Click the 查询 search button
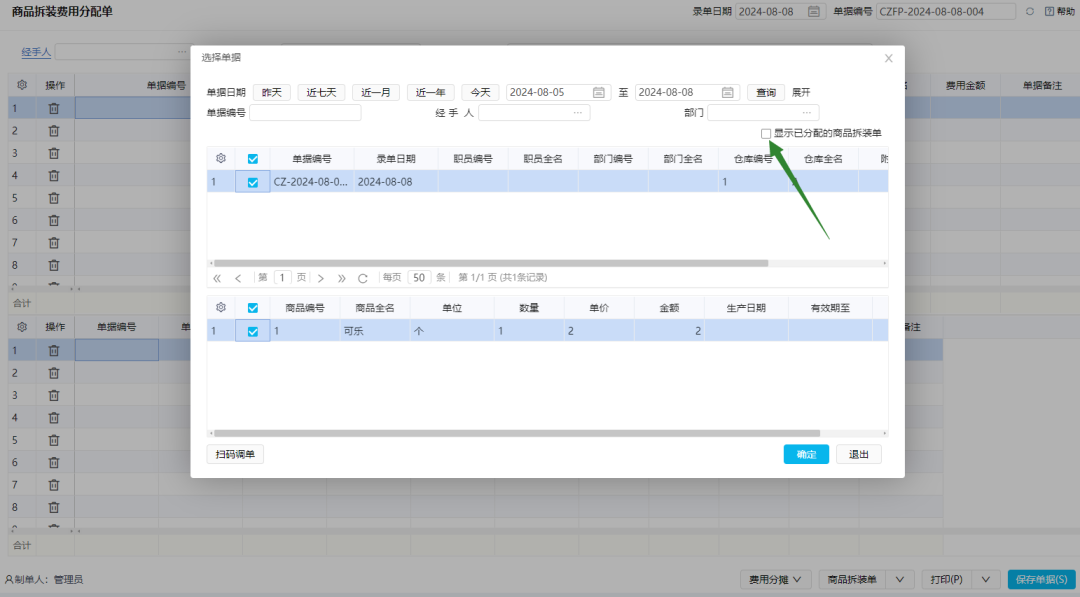The image size is (1080, 597). point(766,91)
